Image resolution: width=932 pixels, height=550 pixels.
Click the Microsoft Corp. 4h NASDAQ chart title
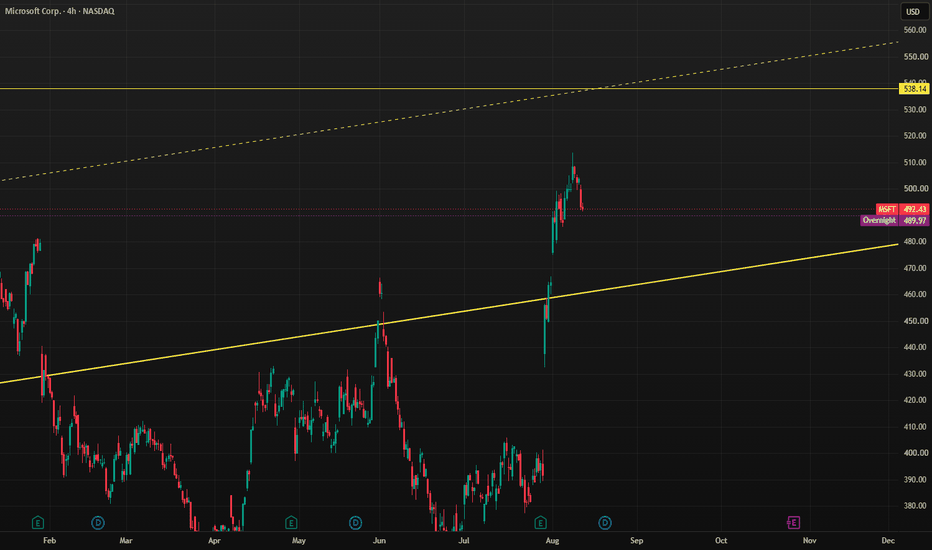point(59,11)
